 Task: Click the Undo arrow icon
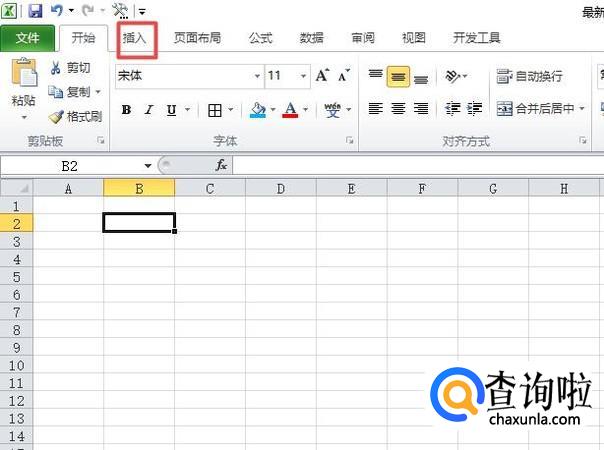click(x=57, y=10)
